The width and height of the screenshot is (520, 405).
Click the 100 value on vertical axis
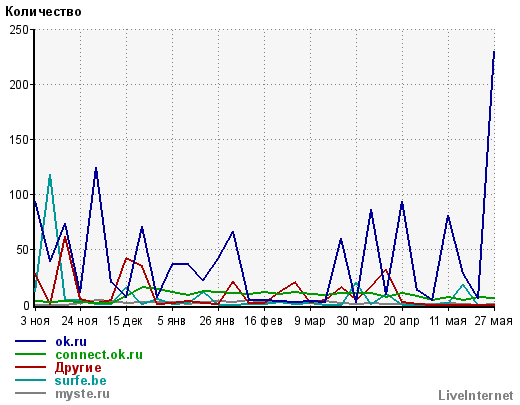point(19,195)
